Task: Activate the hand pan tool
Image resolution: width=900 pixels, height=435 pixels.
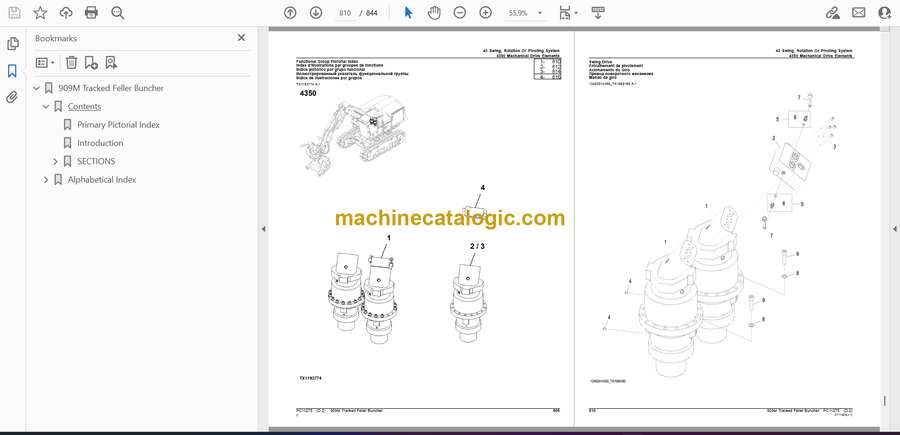Action: coord(434,13)
